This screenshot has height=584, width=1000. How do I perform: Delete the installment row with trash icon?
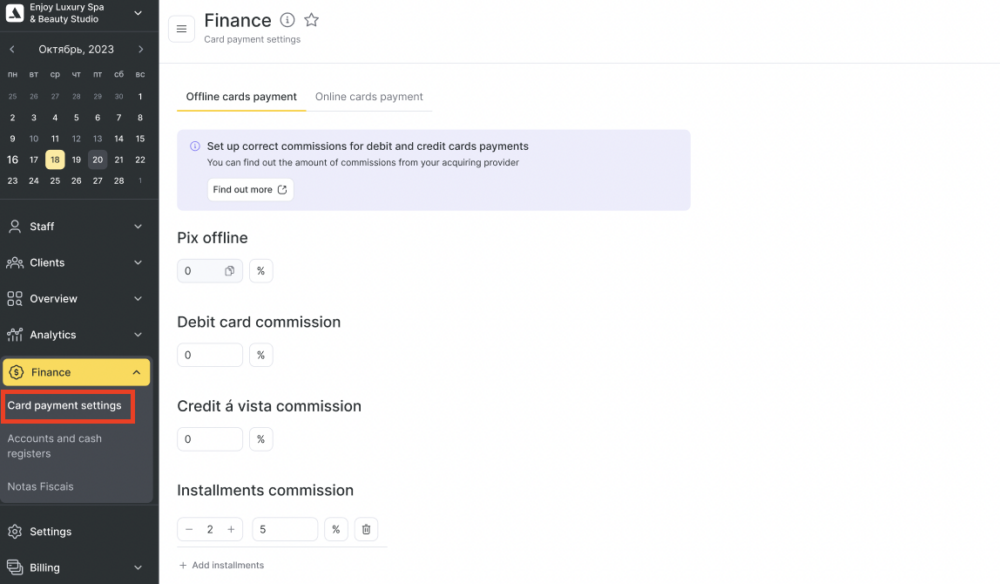coord(366,529)
